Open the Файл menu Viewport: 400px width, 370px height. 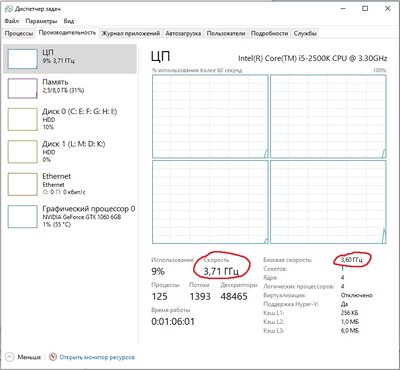12,21
